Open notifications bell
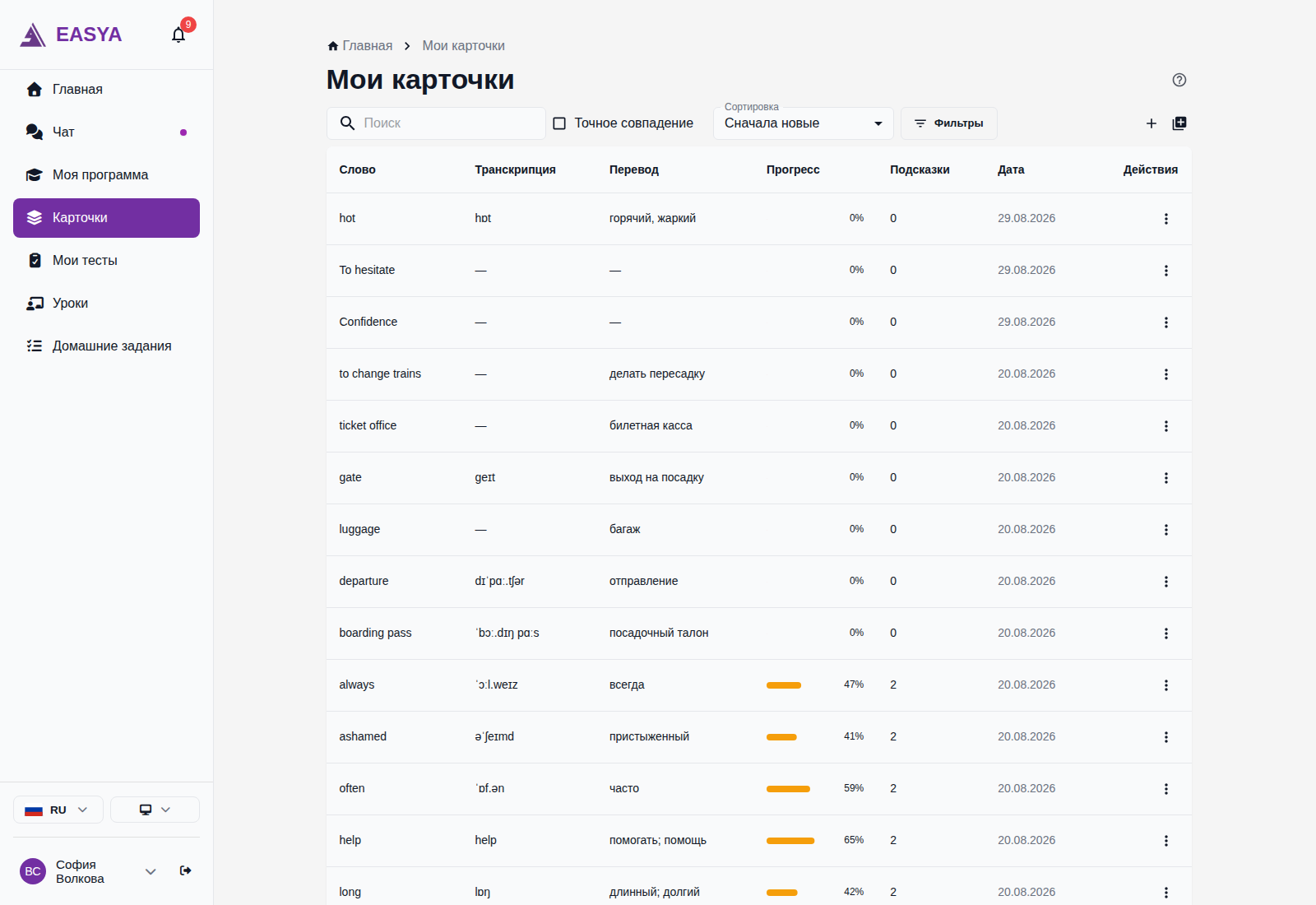1316x905 pixels. (x=178, y=35)
